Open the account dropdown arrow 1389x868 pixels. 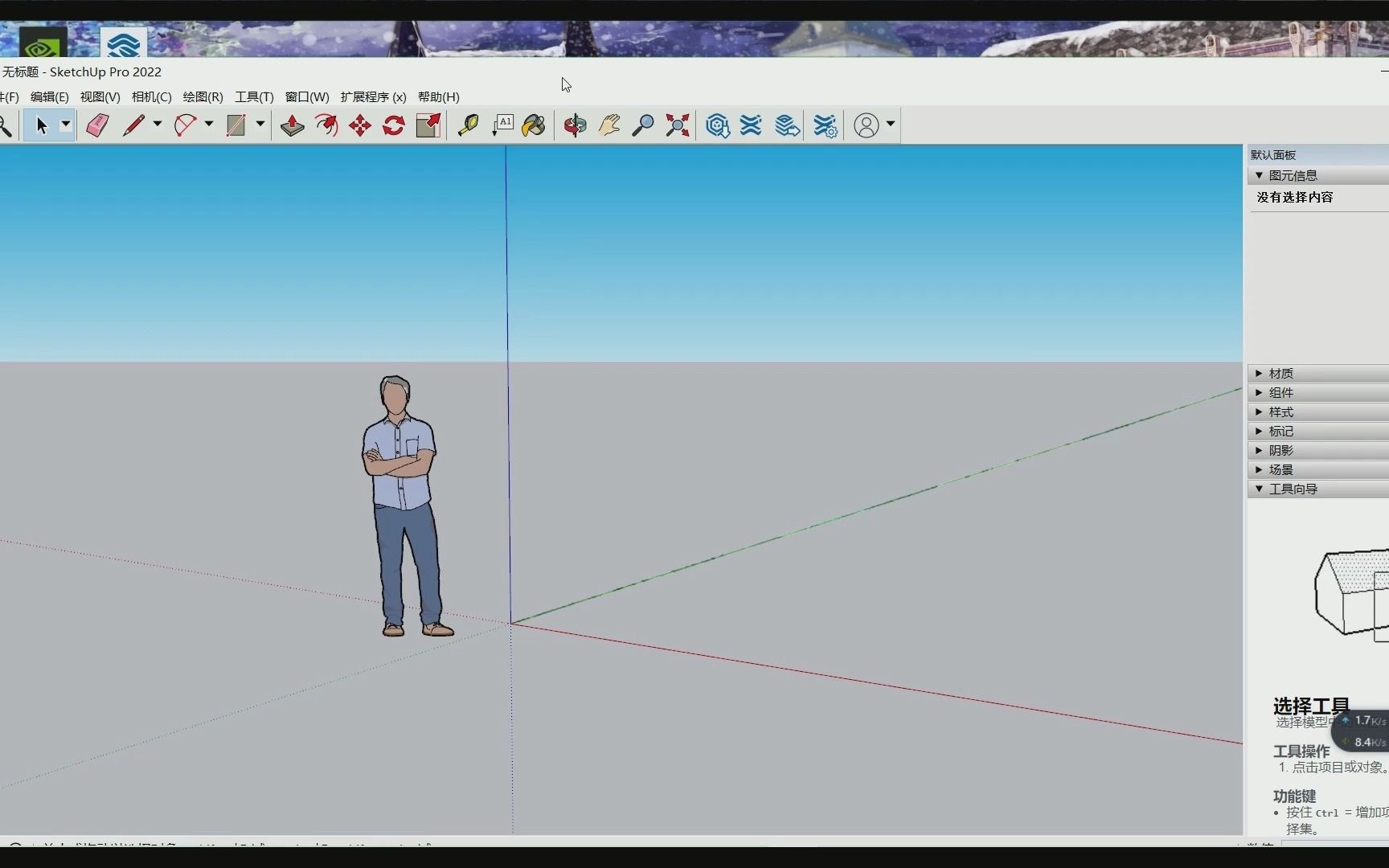[x=891, y=125]
